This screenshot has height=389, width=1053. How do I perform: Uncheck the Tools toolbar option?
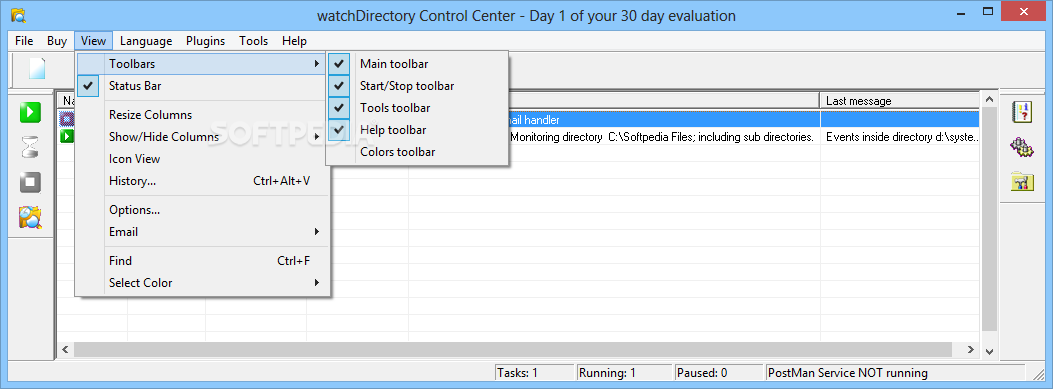click(x=417, y=107)
